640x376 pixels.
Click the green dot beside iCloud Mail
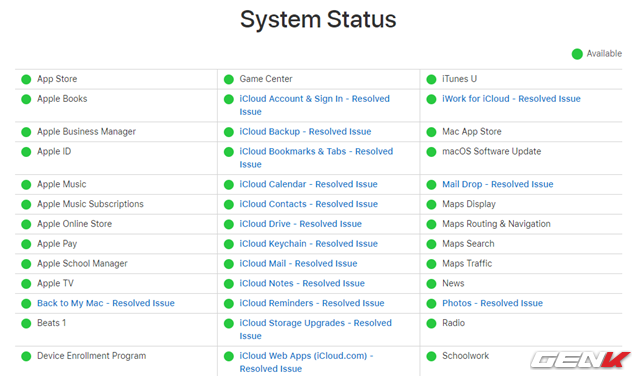pos(229,264)
